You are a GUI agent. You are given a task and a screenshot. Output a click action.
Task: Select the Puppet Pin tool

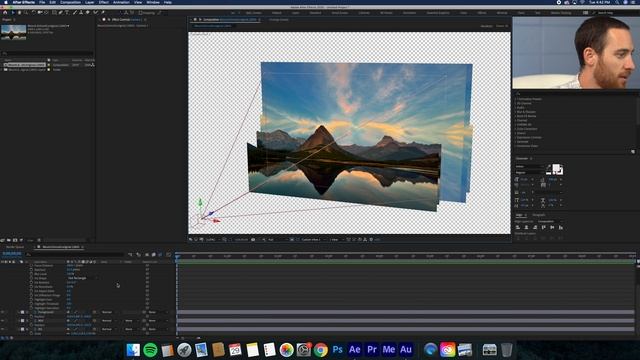(103, 13)
